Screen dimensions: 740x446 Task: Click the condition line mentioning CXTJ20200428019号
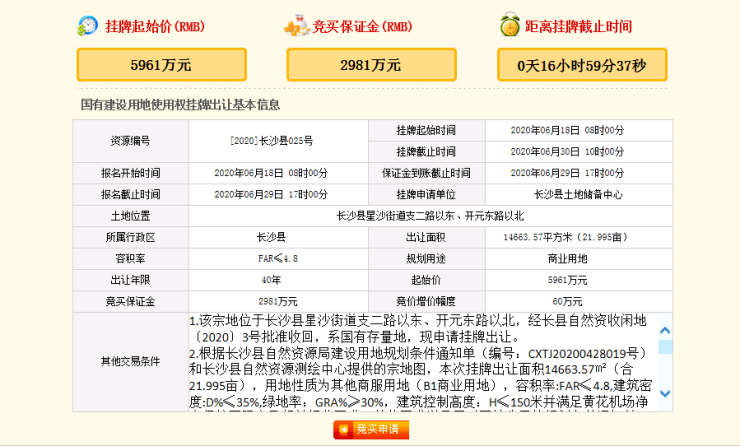418,353
